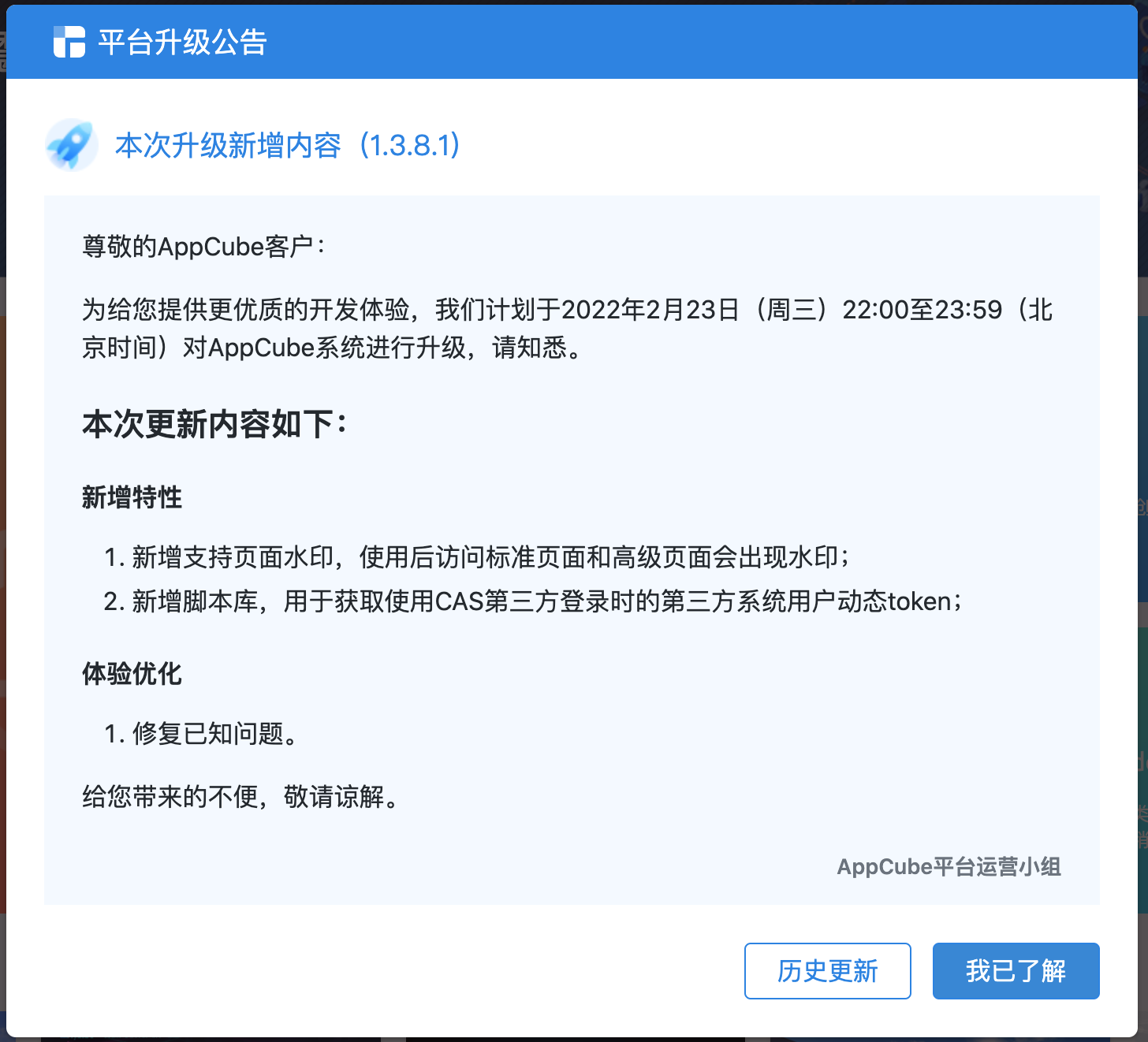
Task: Click the upgrade schedule paragraph mentioning 2022年2月23日
Action: point(568,328)
